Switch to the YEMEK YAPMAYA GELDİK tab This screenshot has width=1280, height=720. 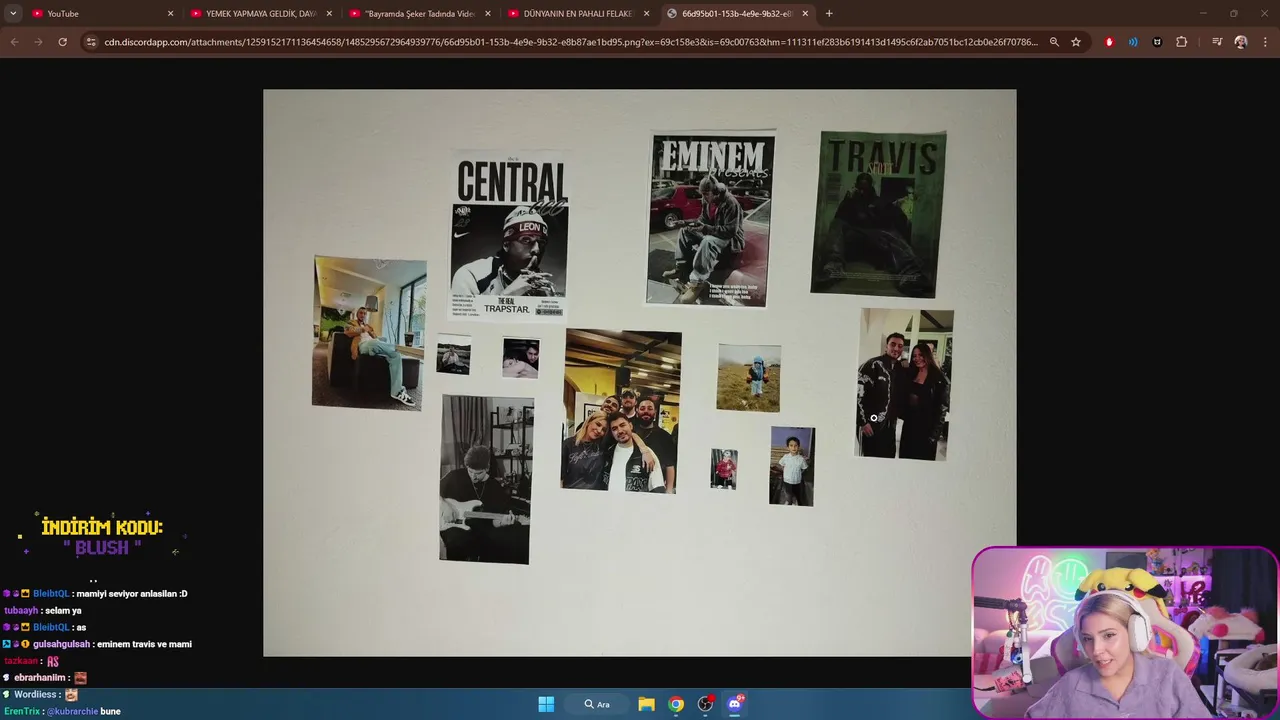coord(261,13)
